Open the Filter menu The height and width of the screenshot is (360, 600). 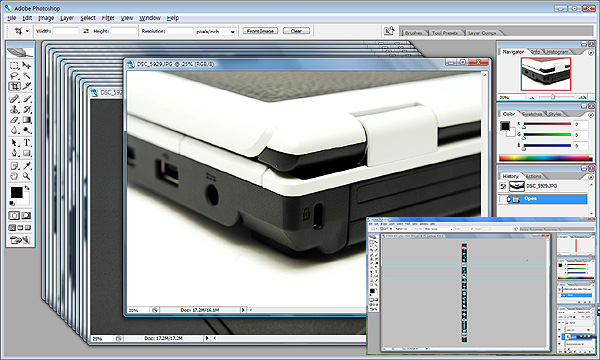(108, 18)
